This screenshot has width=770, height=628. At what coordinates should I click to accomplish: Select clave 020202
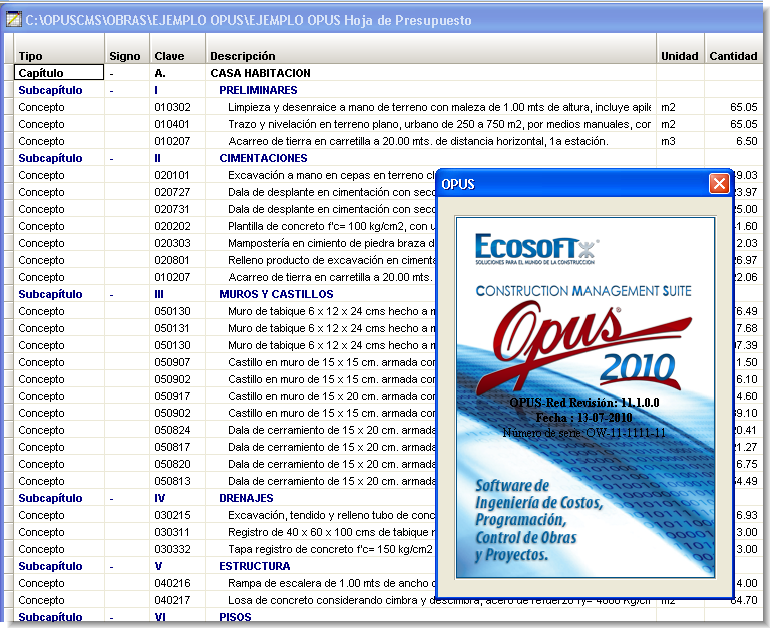[172, 226]
